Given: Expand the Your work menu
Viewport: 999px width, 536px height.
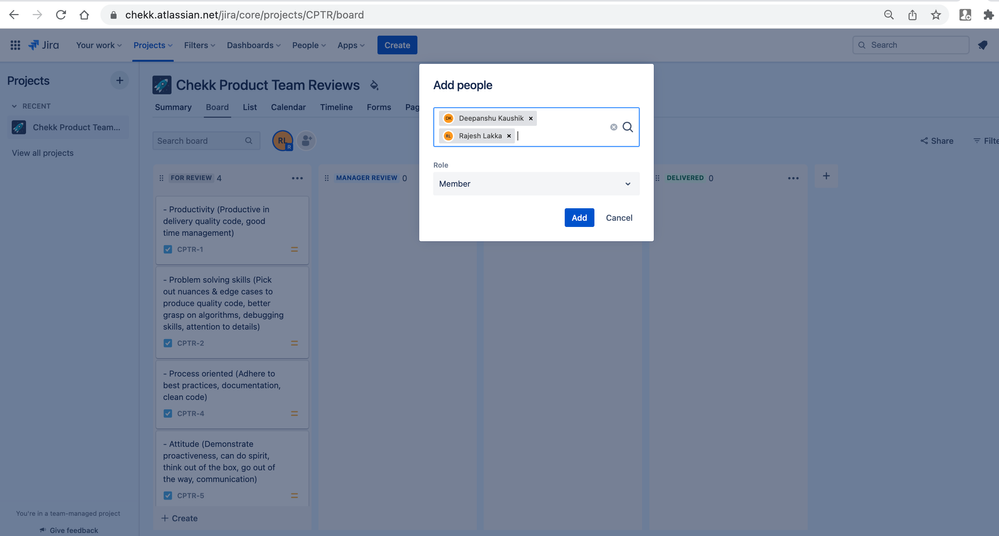Looking at the screenshot, I should pos(99,45).
